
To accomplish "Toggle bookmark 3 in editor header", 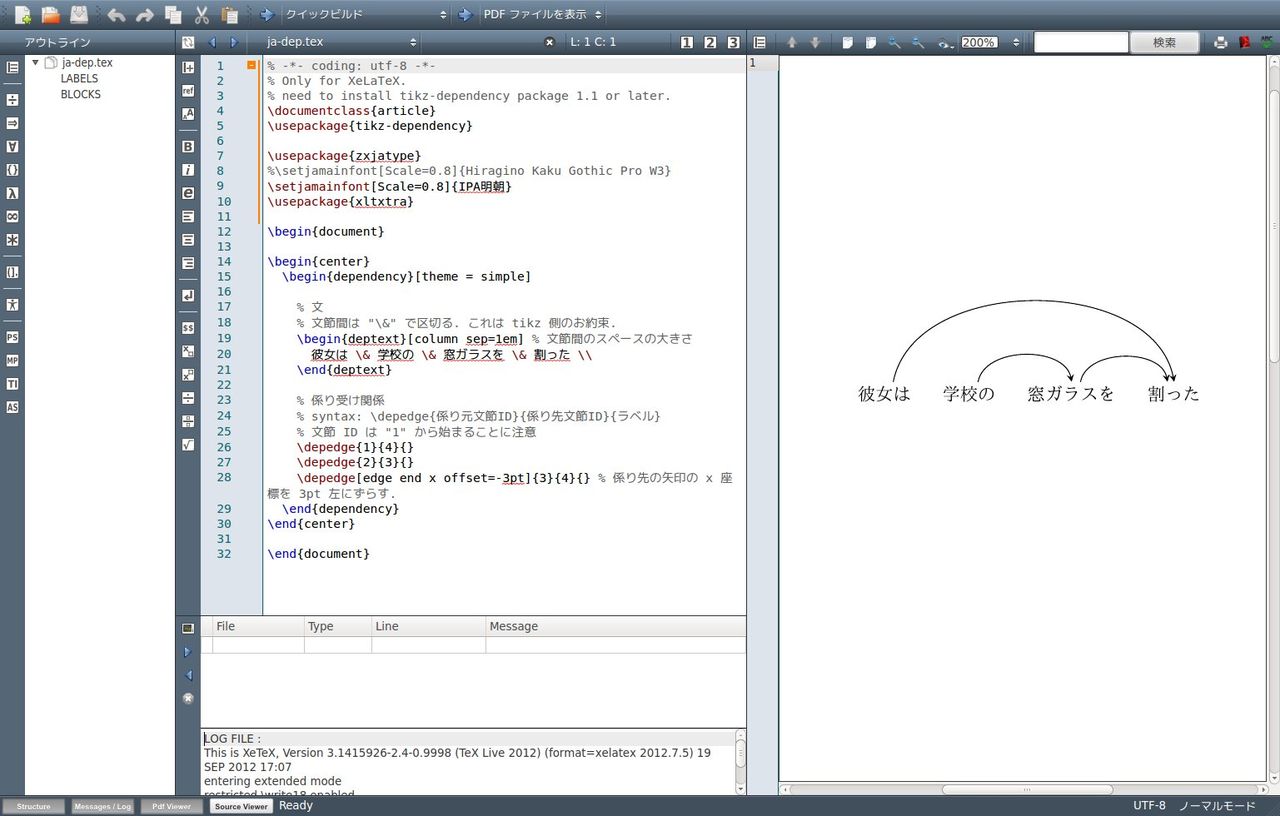I will [x=734, y=42].
